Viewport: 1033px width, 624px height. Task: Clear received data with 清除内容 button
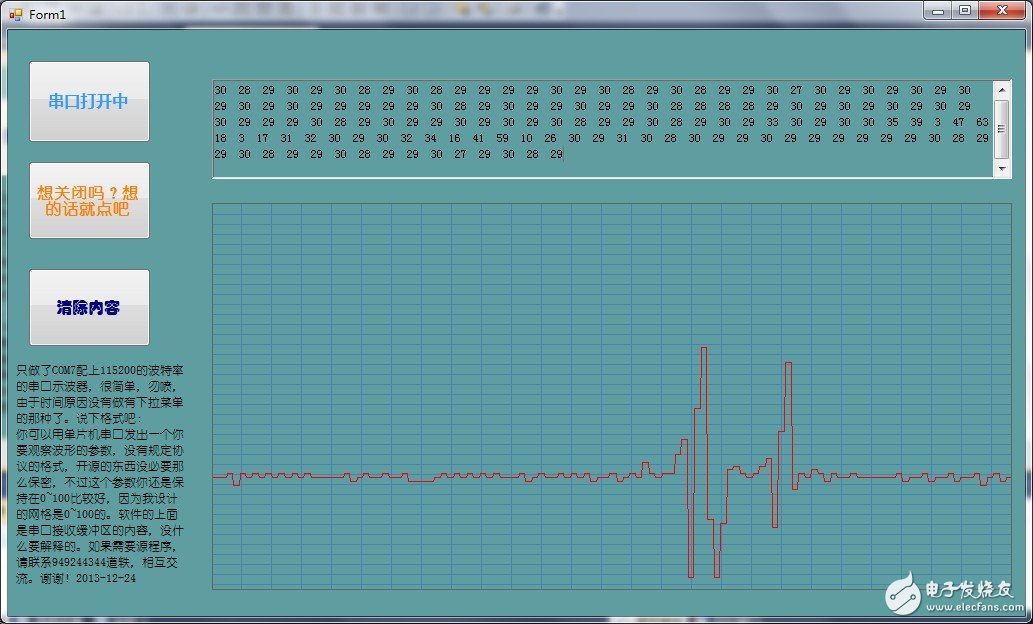[89, 307]
